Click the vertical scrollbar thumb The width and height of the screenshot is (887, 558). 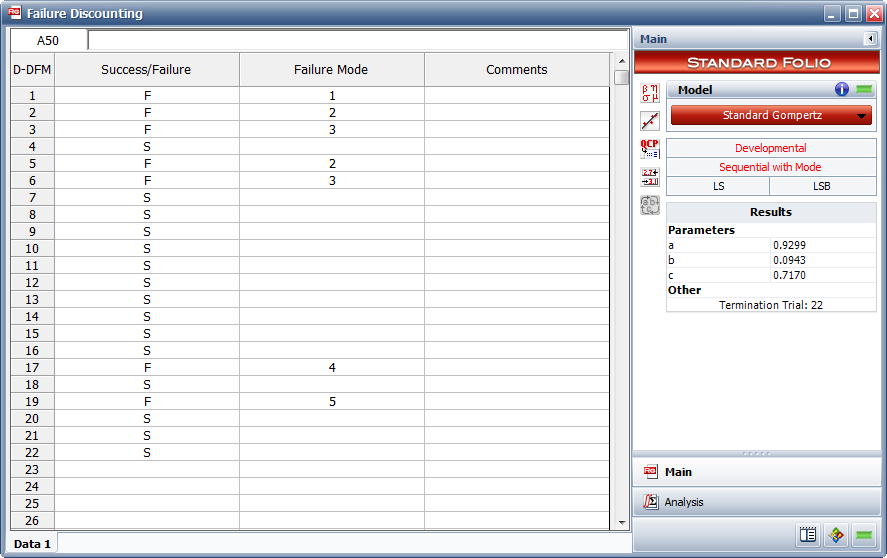pos(622,77)
